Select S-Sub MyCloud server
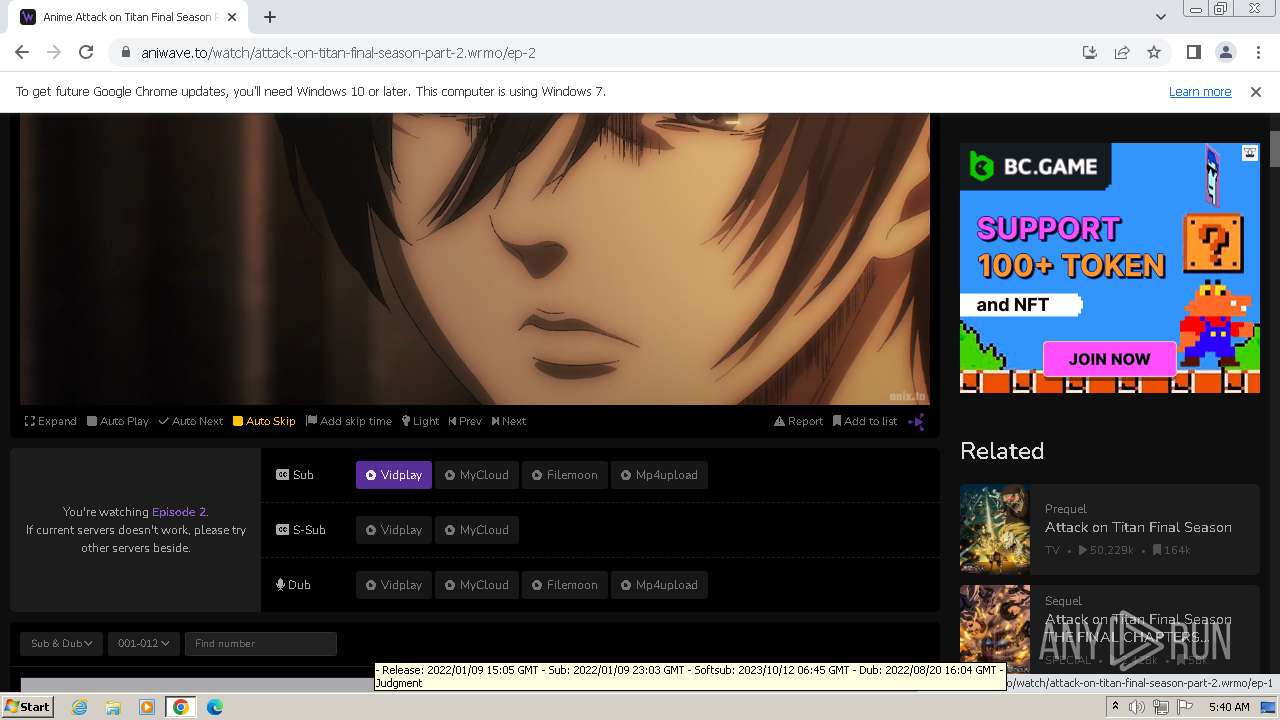1280x720 pixels. coord(477,530)
